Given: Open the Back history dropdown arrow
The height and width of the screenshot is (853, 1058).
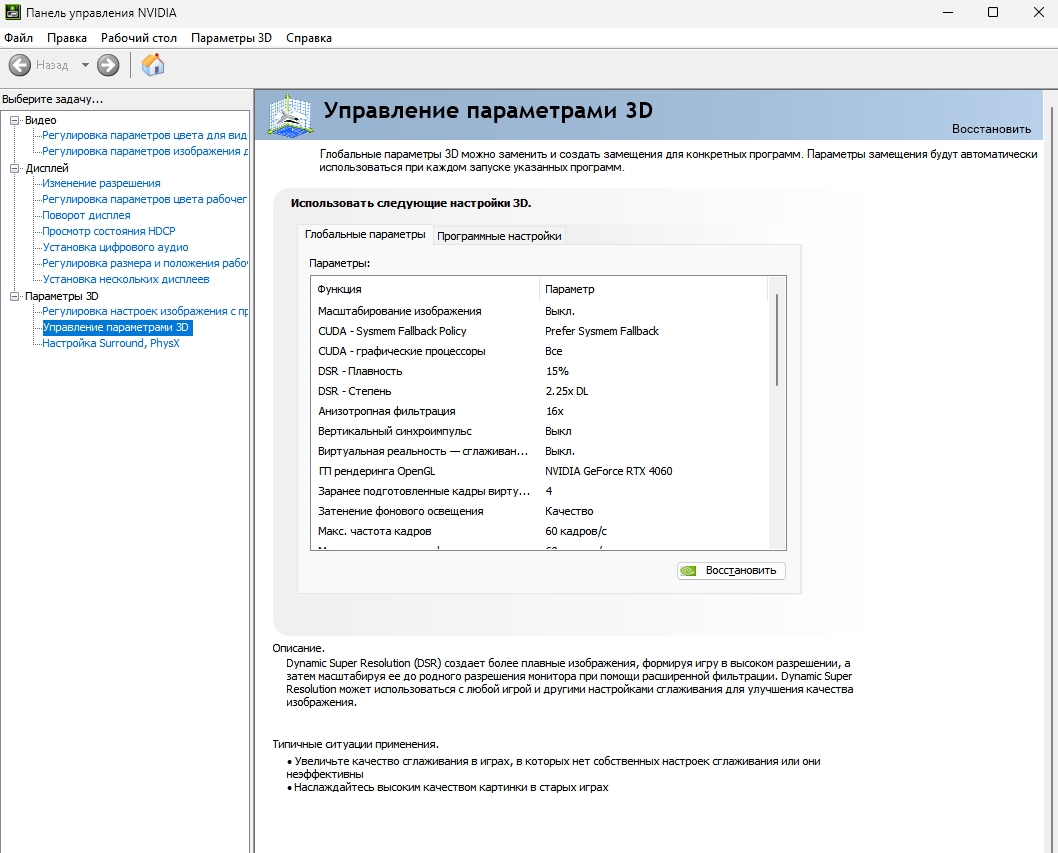Looking at the screenshot, I should 85,65.
